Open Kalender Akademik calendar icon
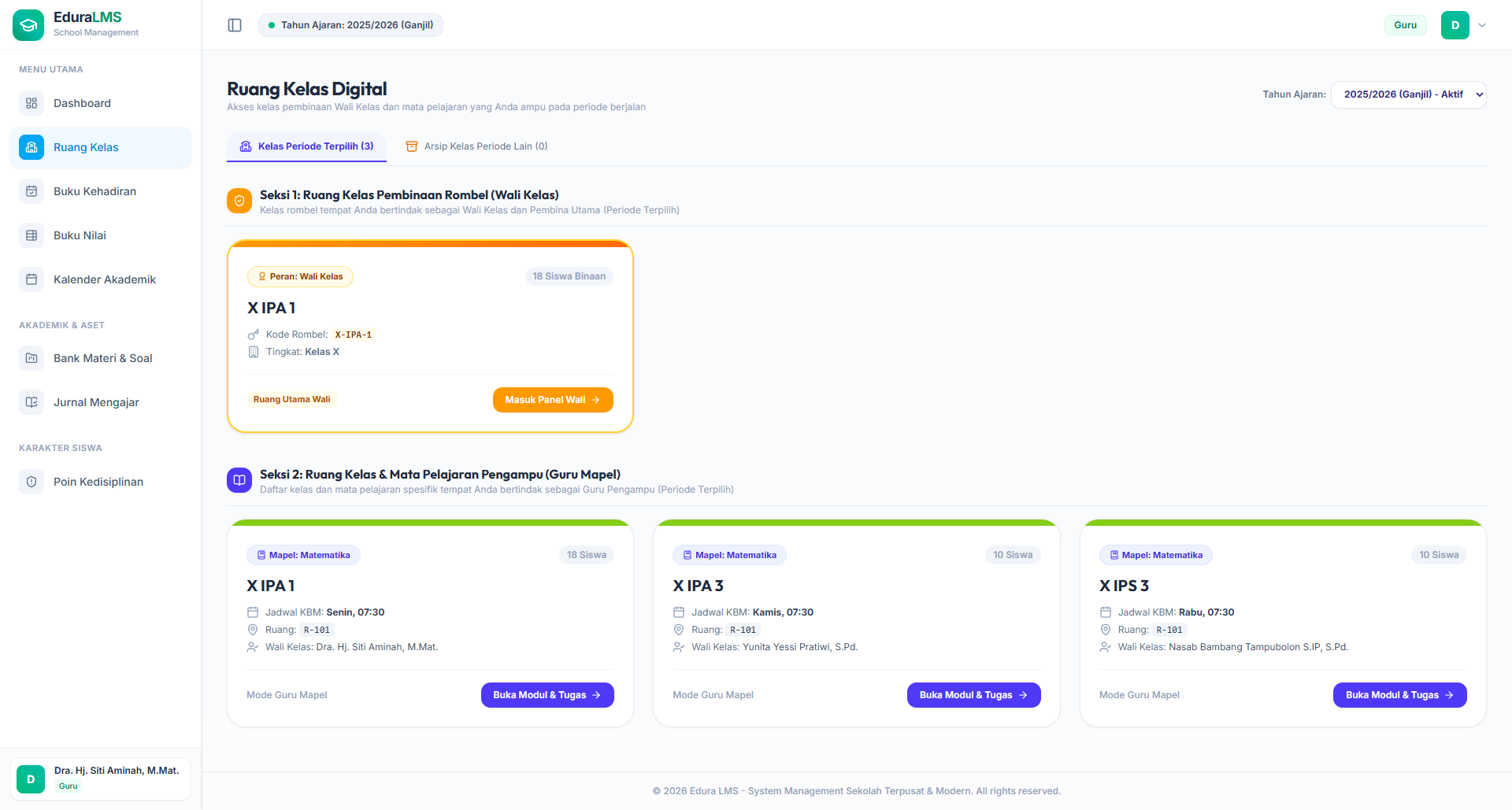Viewport: 1512px width, 810px height. [x=31, y=279]
